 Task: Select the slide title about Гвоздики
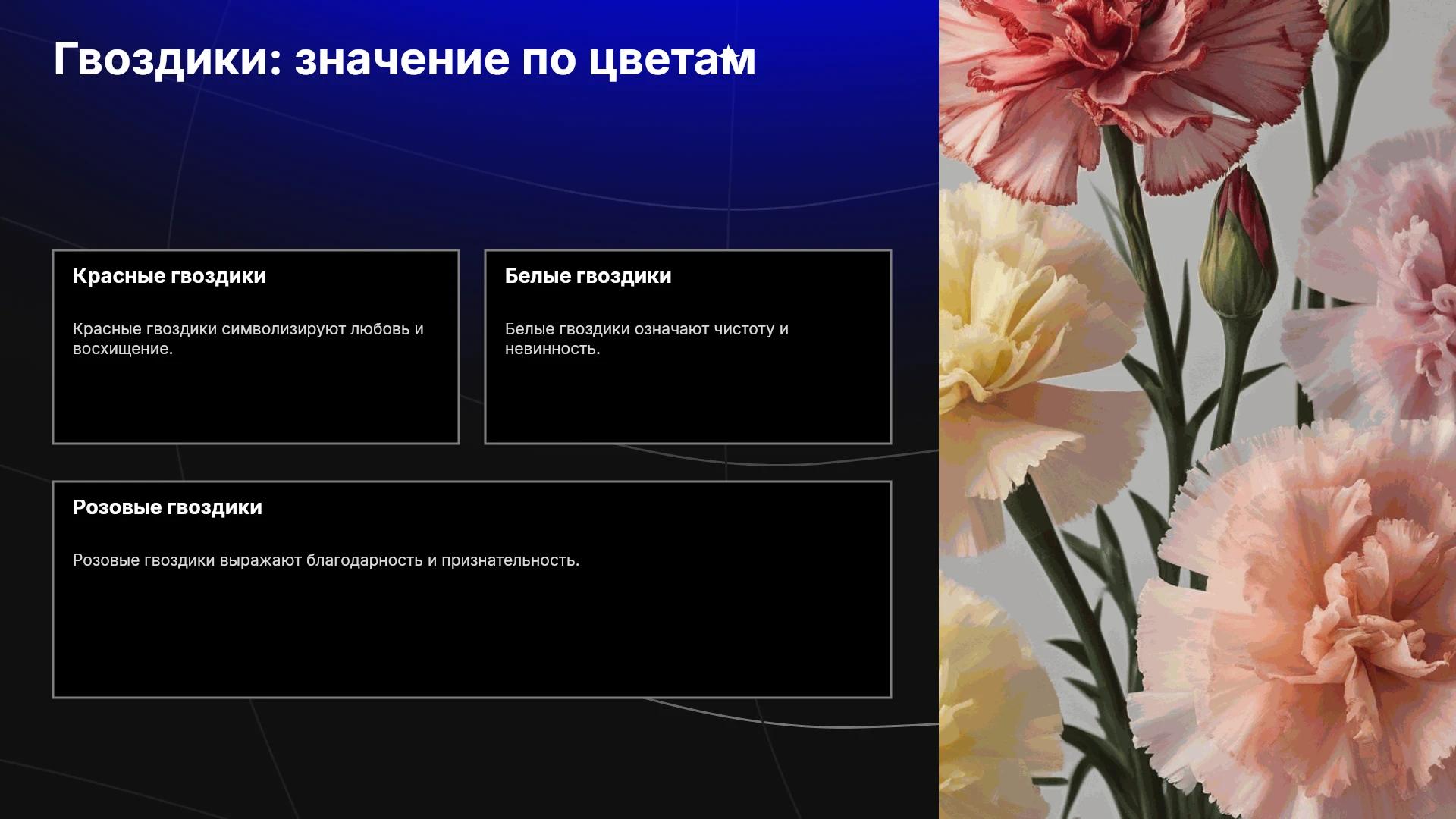click(404, 59)
